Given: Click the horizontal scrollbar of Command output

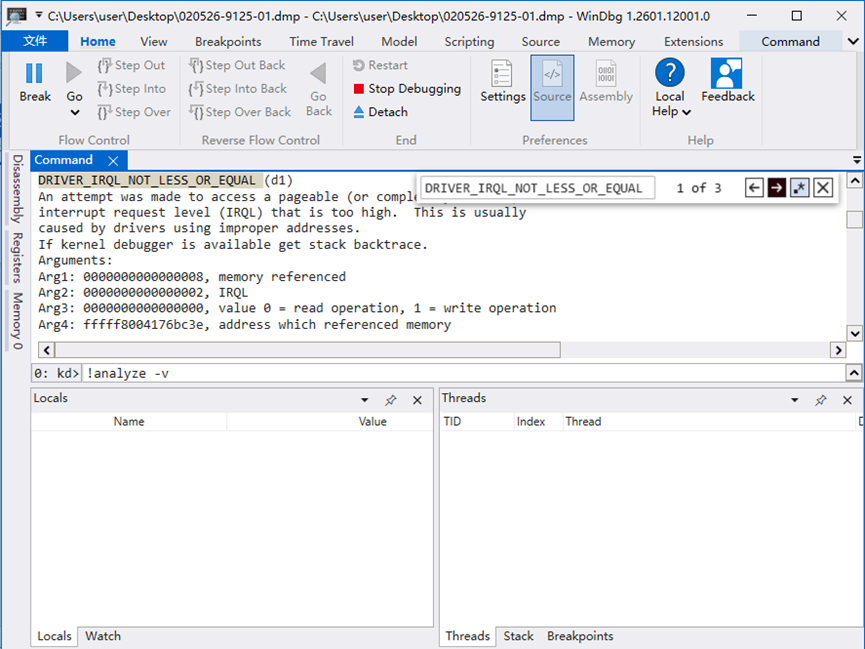Looking at the screenshot, I should tap(300, 350).
